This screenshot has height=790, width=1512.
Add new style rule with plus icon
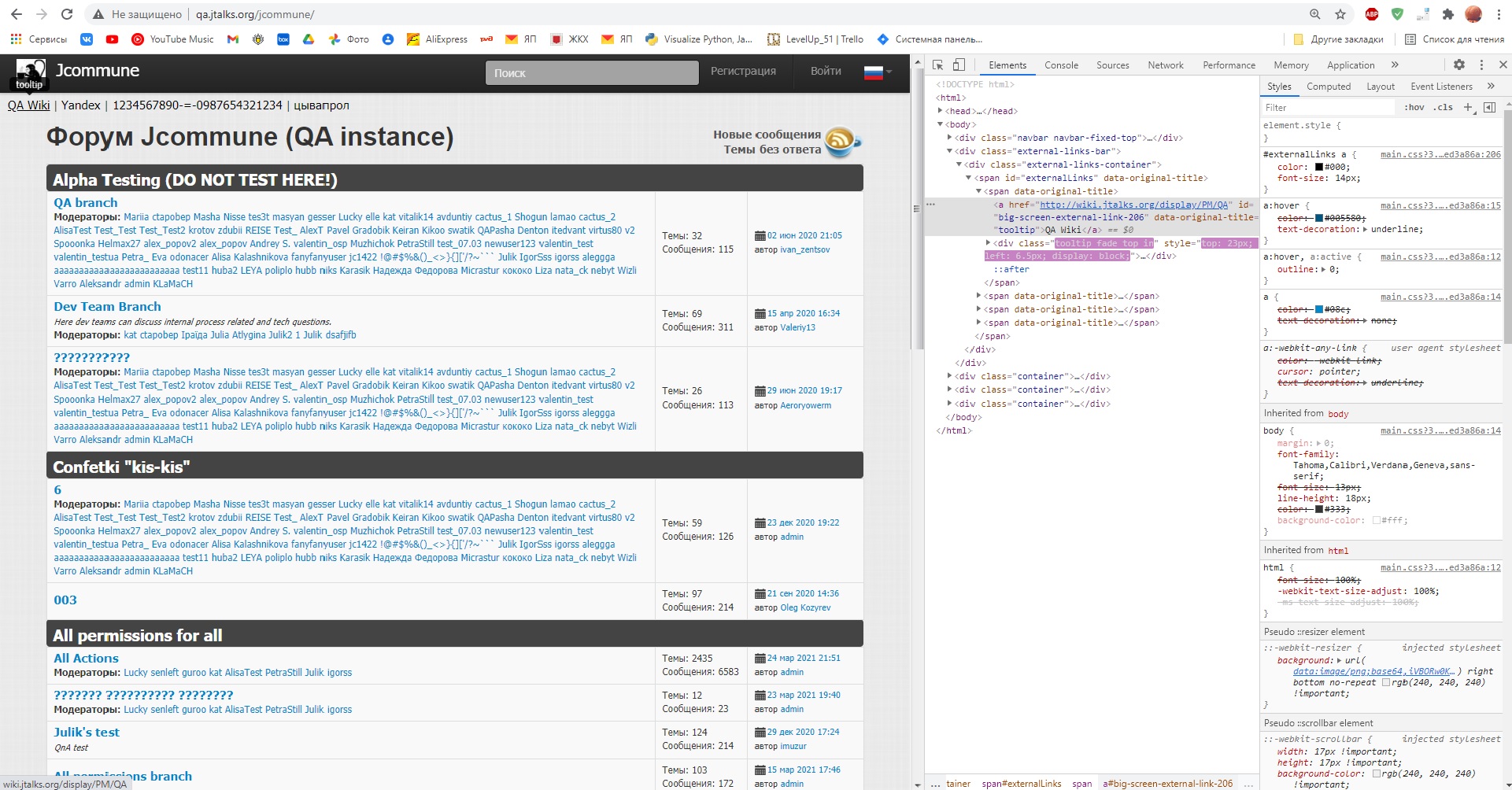tap(1468, 107)
